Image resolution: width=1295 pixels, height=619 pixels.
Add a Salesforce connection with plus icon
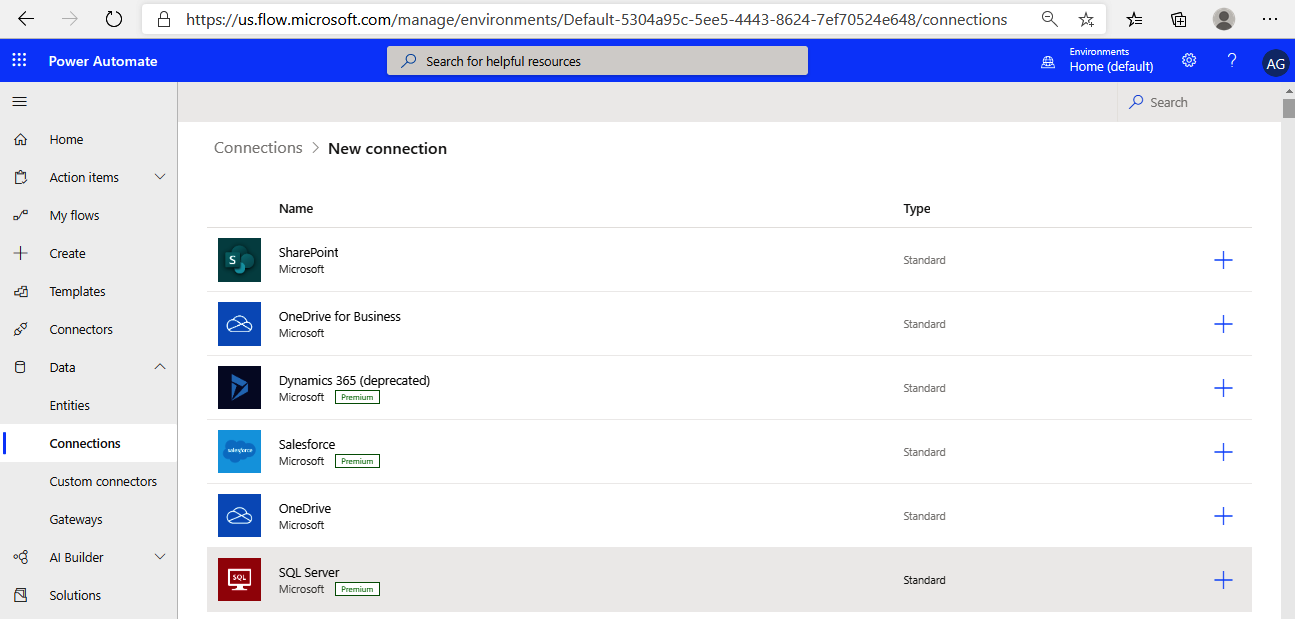[x=1223, y=452]
